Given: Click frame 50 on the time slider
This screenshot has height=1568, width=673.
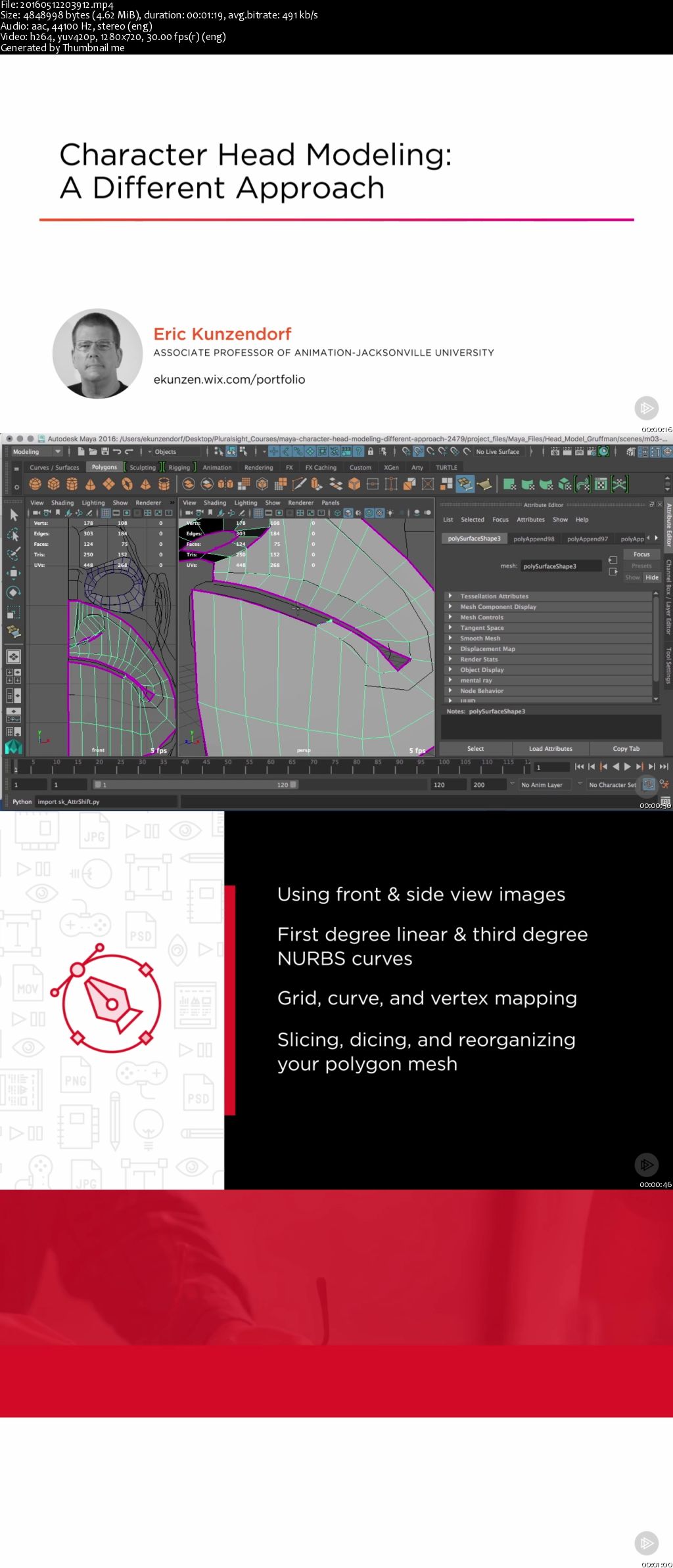Looking at the screenshot, I should [228, 766].
